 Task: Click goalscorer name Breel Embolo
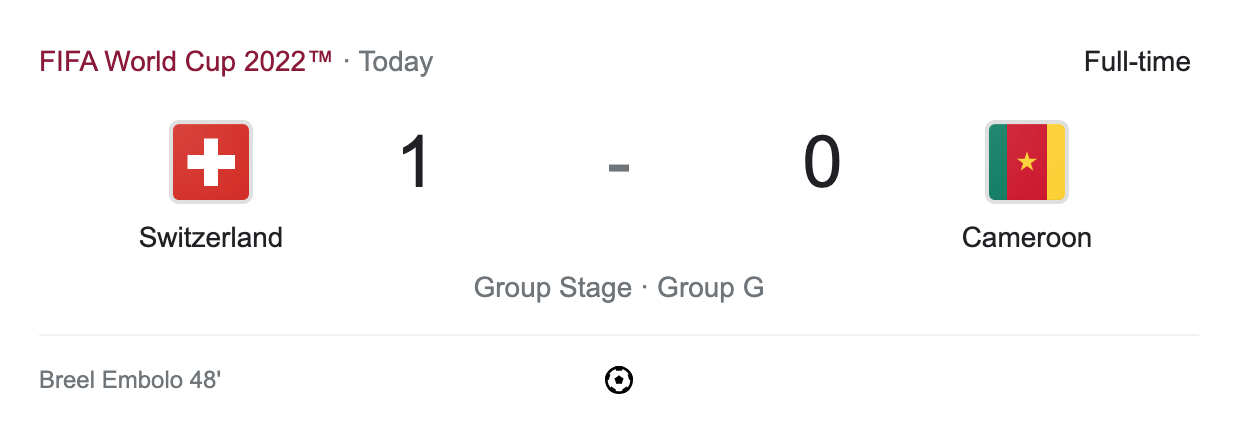[x=111, y=381]
